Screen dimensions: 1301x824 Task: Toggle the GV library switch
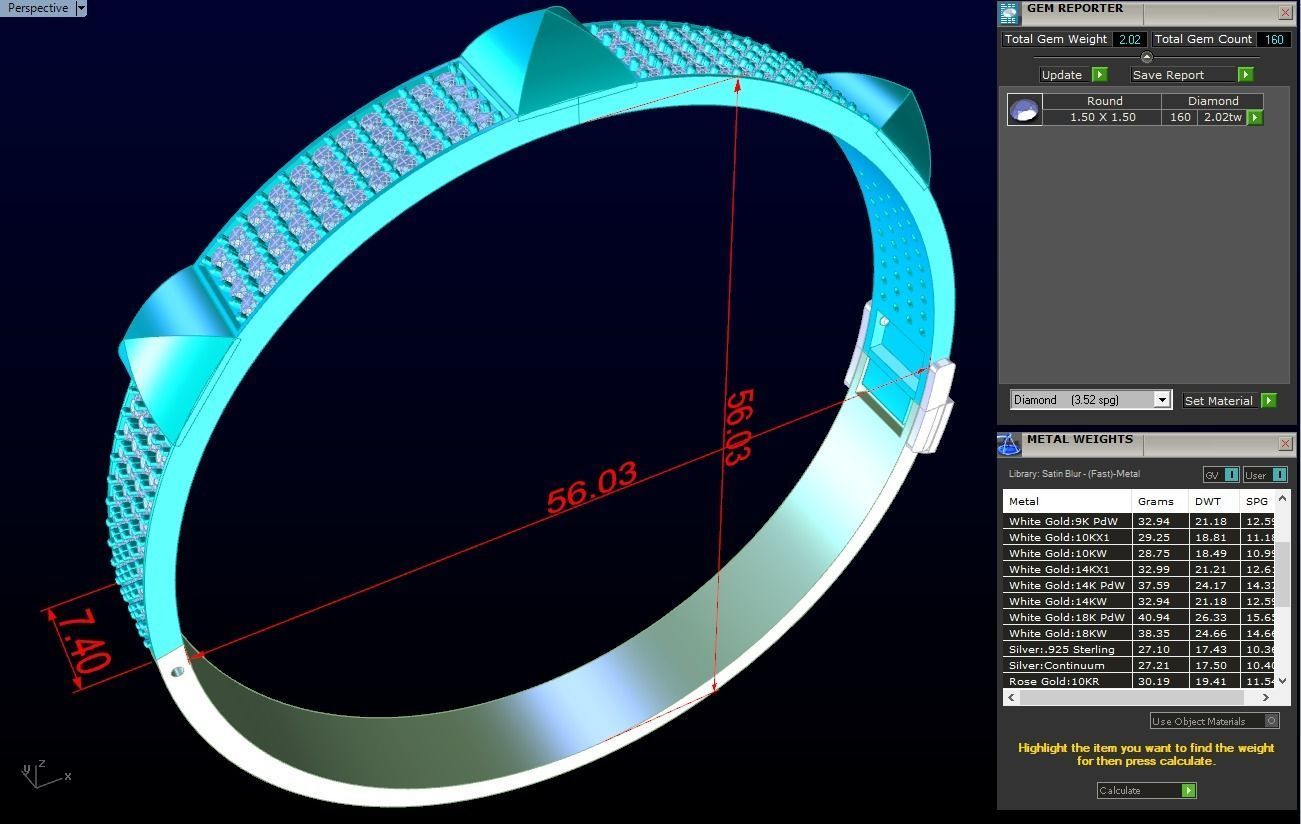point(1221,475)
